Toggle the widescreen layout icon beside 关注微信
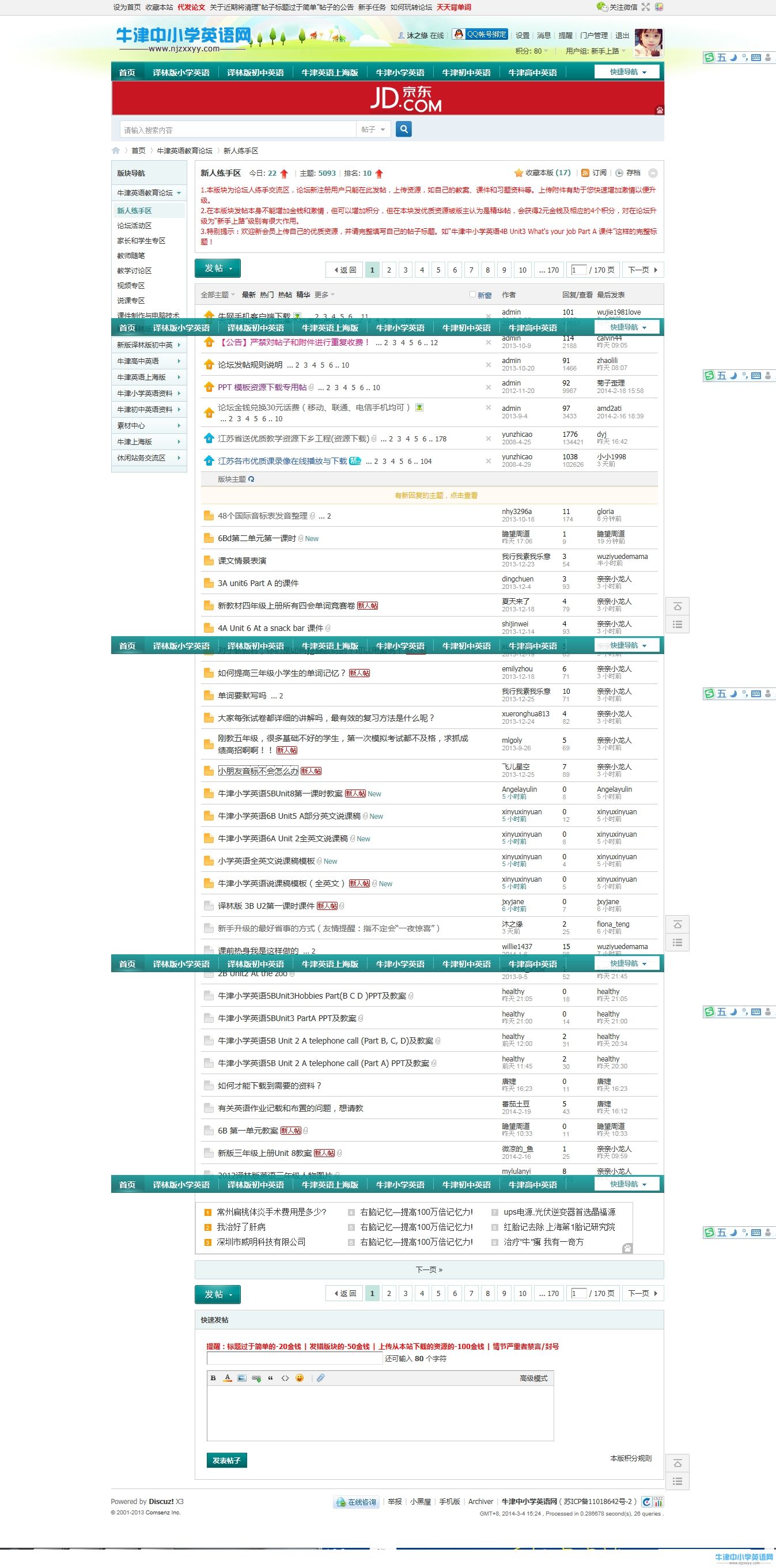The image size is (776, 1568). tap(646, 7)
